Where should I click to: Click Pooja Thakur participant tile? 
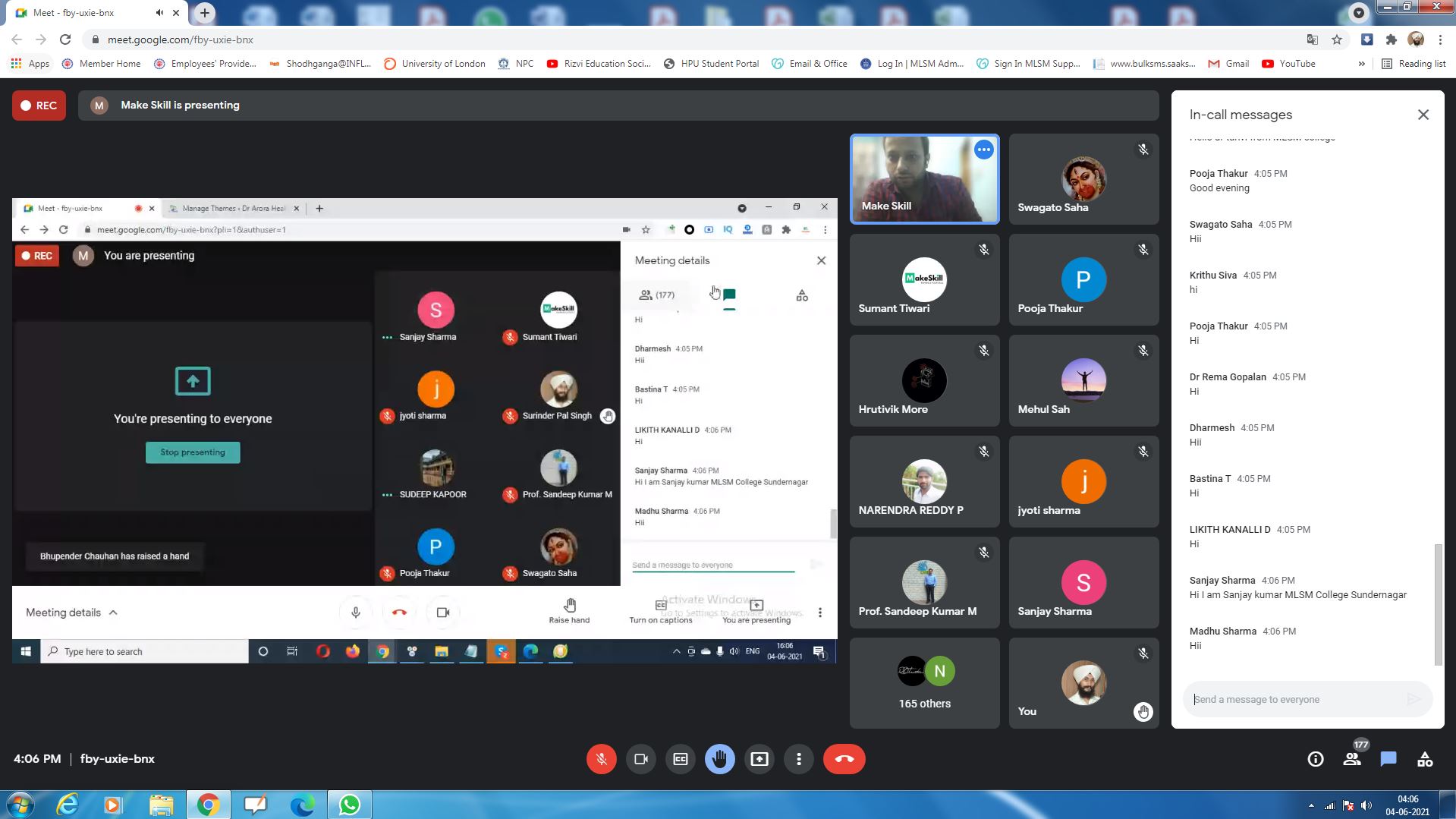coord(1083,280)
